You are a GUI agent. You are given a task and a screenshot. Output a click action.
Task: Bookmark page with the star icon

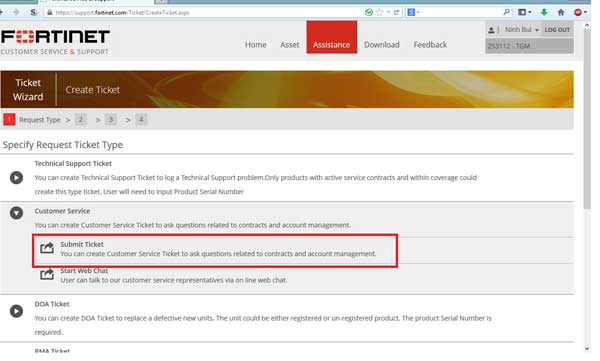click(x=379, y=12)
